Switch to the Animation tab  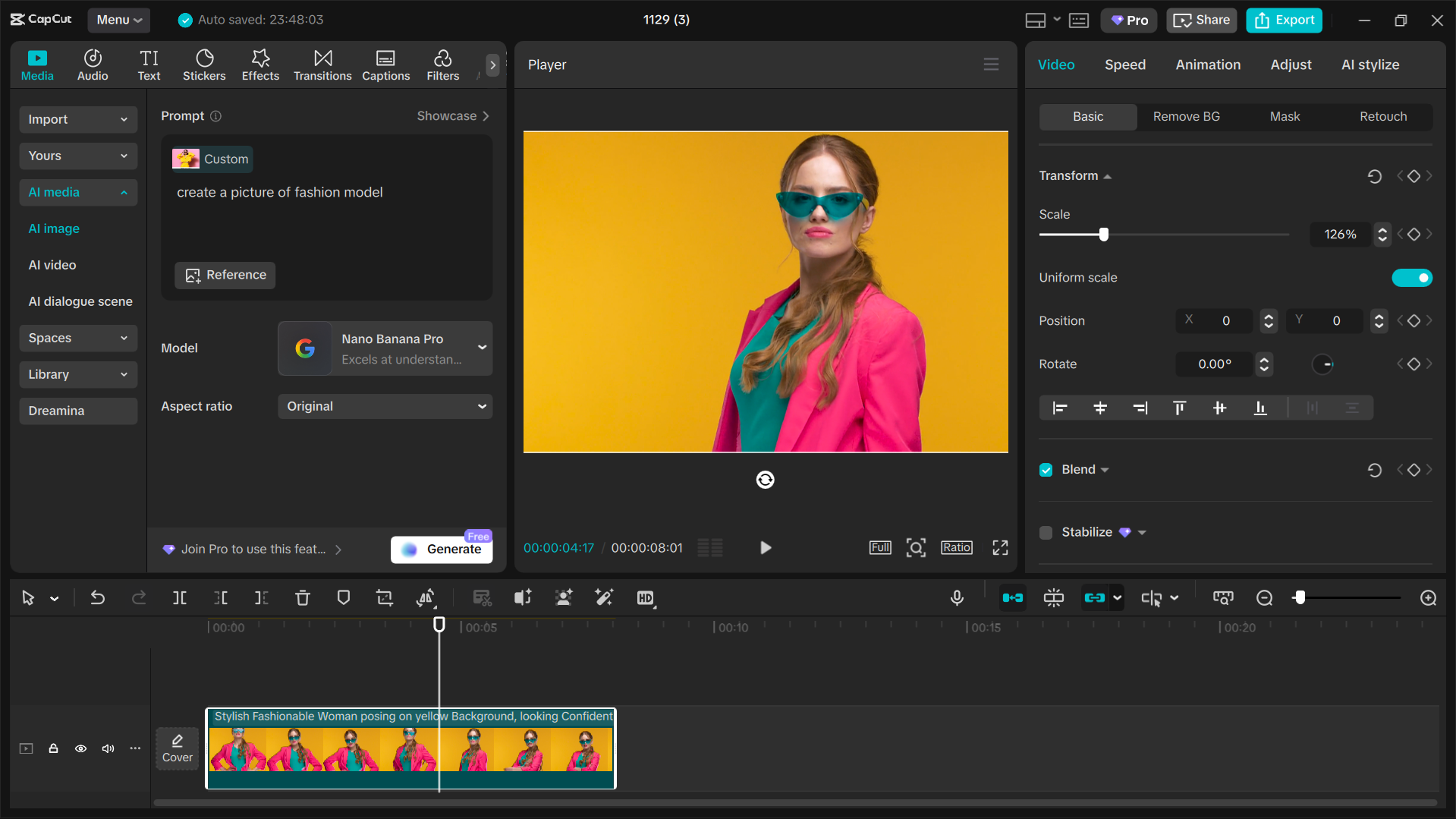pyautogui.click(x=1208, y=65)
